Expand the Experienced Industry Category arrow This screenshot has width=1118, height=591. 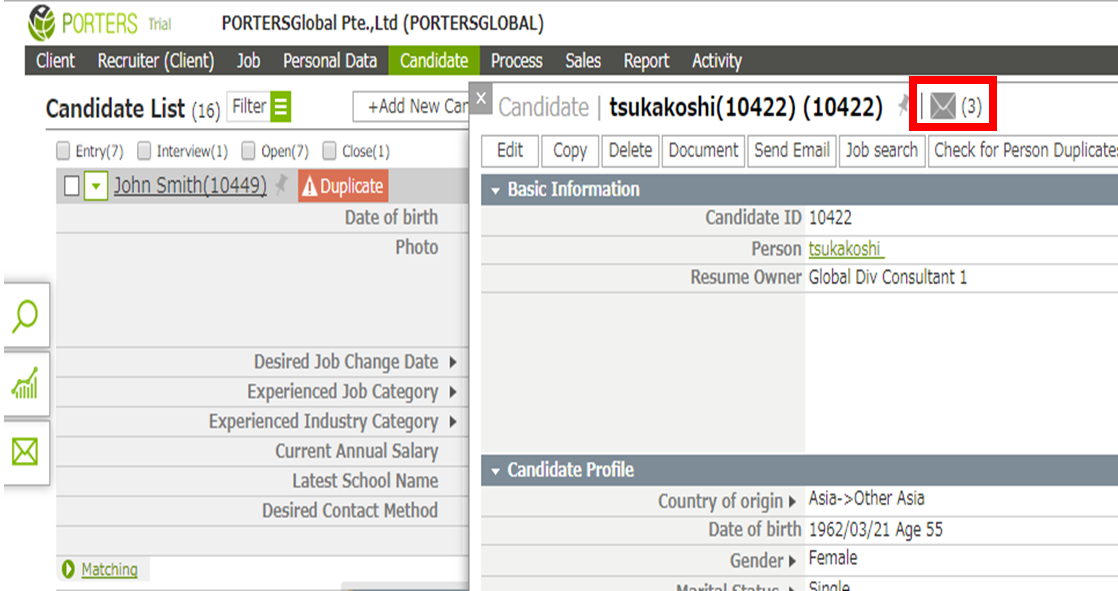pos(453,422)
